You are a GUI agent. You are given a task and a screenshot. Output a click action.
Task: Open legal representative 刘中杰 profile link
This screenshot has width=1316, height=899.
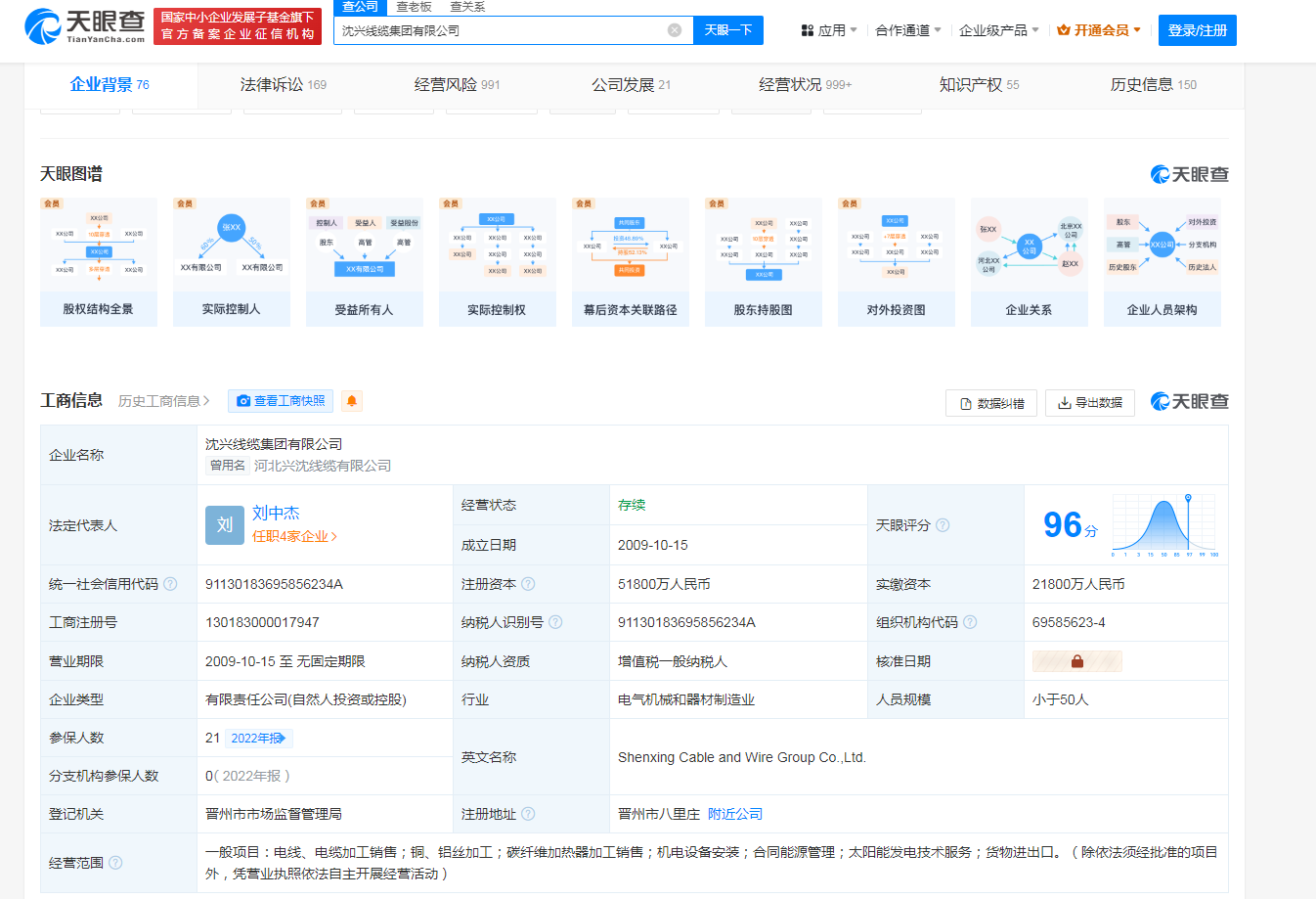[276, 514]
